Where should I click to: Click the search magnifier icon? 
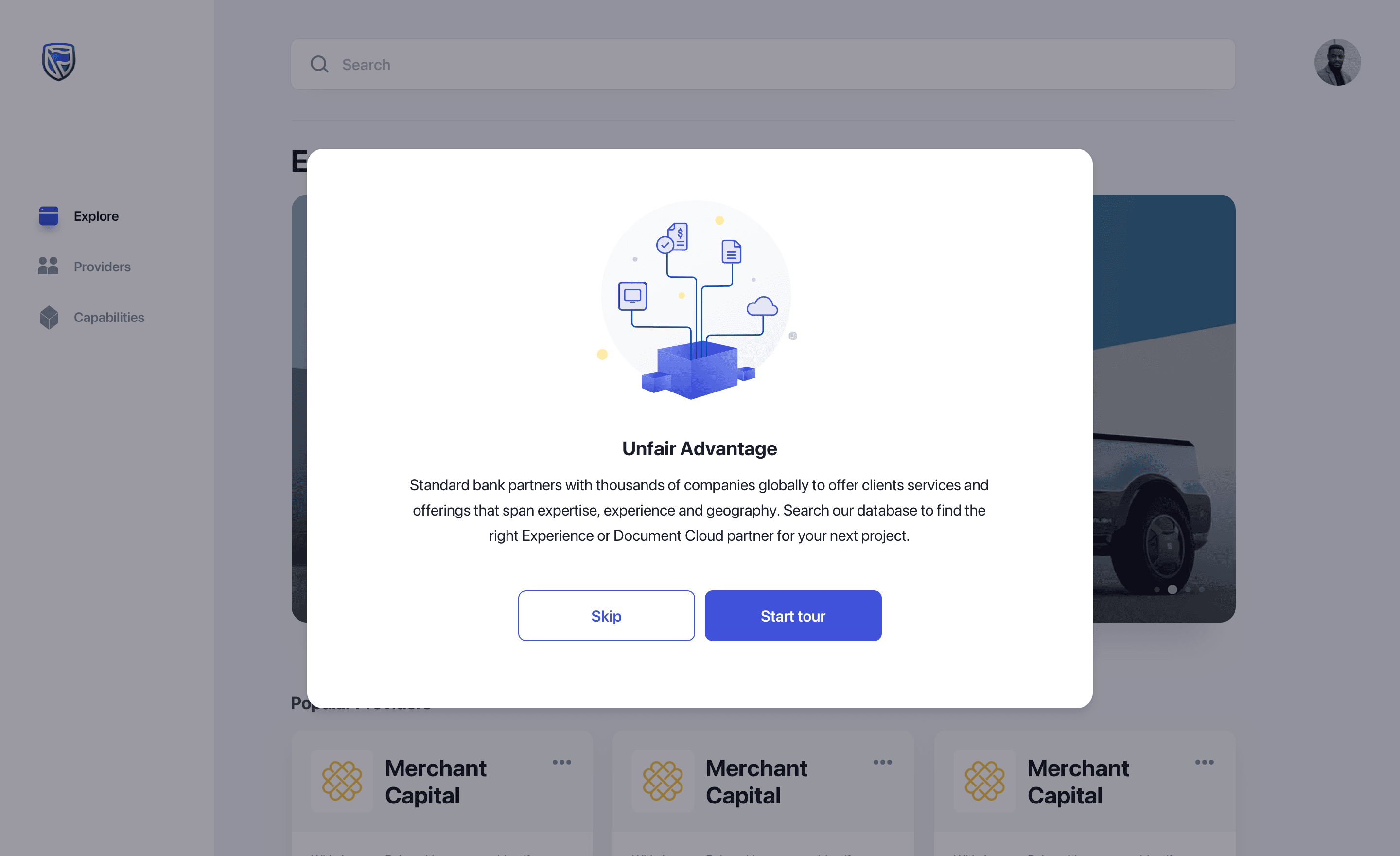(319, 64)
